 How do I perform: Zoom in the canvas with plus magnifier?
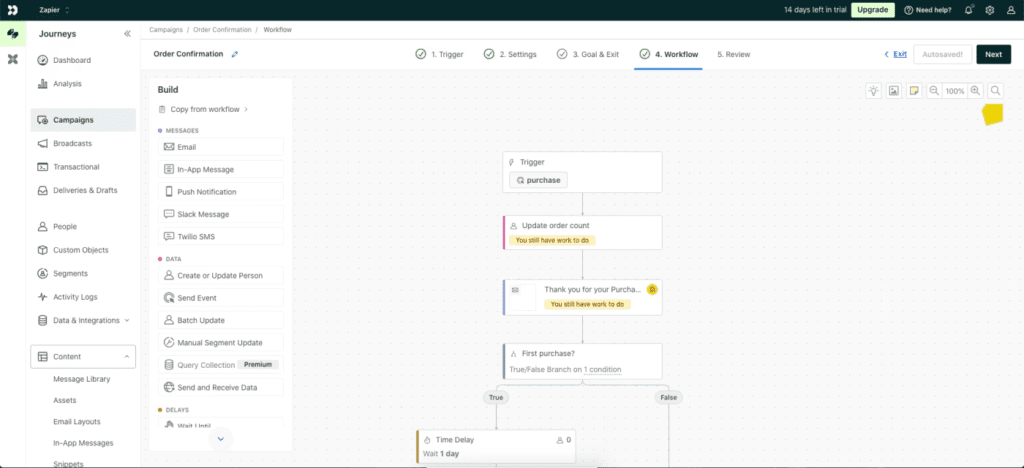click(975, 91)
